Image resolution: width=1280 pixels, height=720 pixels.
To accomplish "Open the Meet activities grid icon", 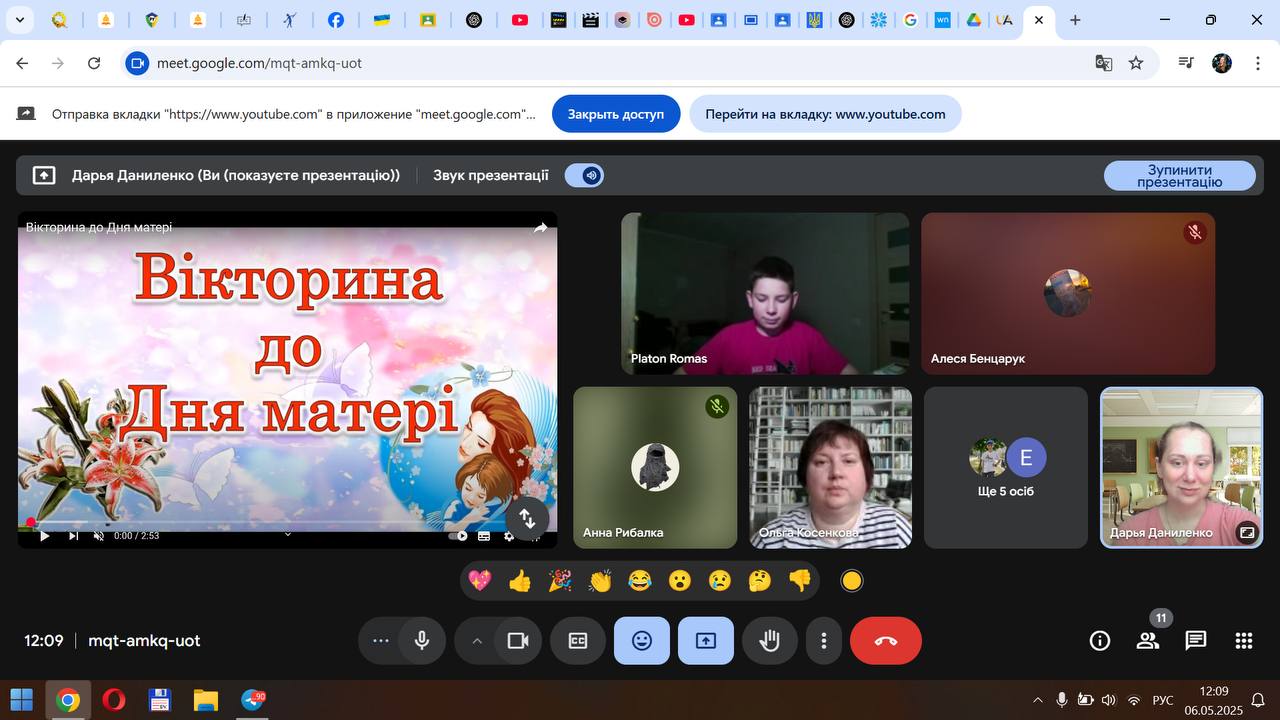I will (x=1243, y=641).
